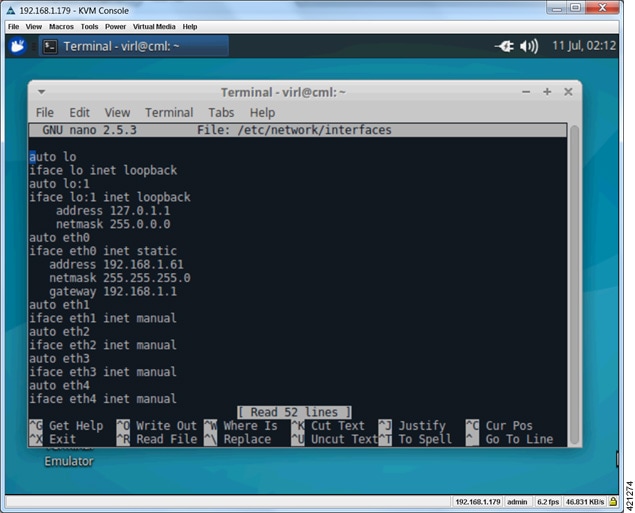Click the 'Read 52 lines' status message

tap(294, 412)
